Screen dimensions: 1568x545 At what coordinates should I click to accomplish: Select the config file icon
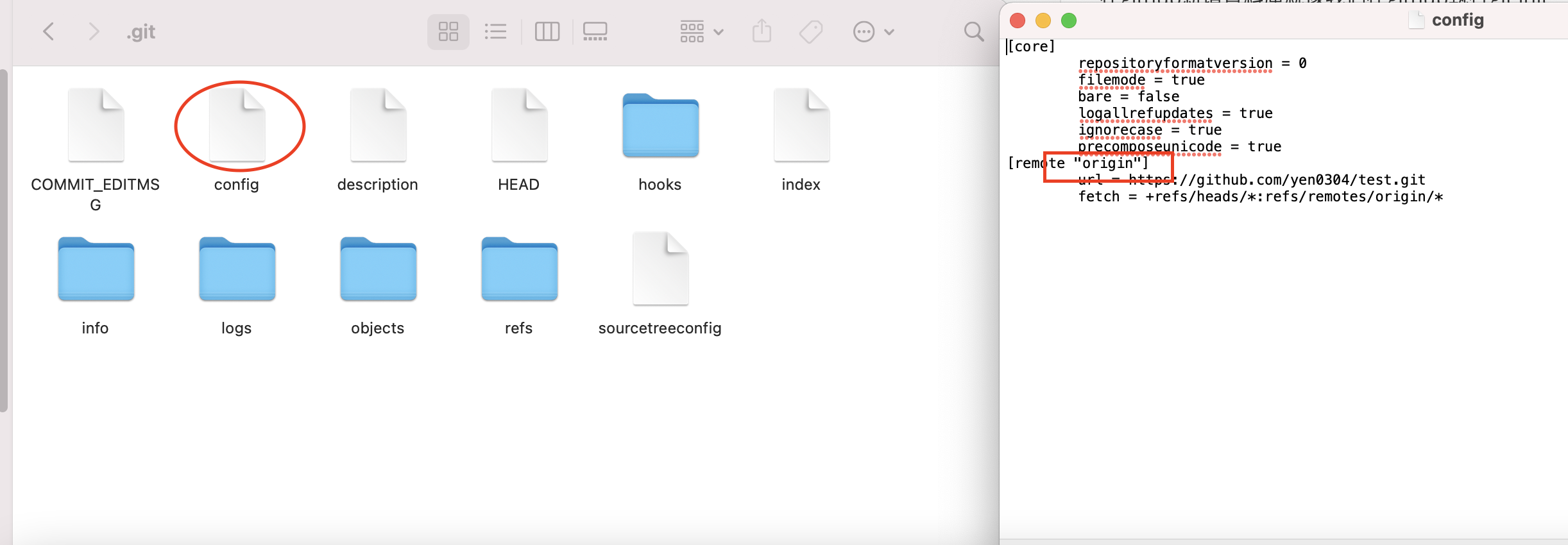(x=237, y=126)
